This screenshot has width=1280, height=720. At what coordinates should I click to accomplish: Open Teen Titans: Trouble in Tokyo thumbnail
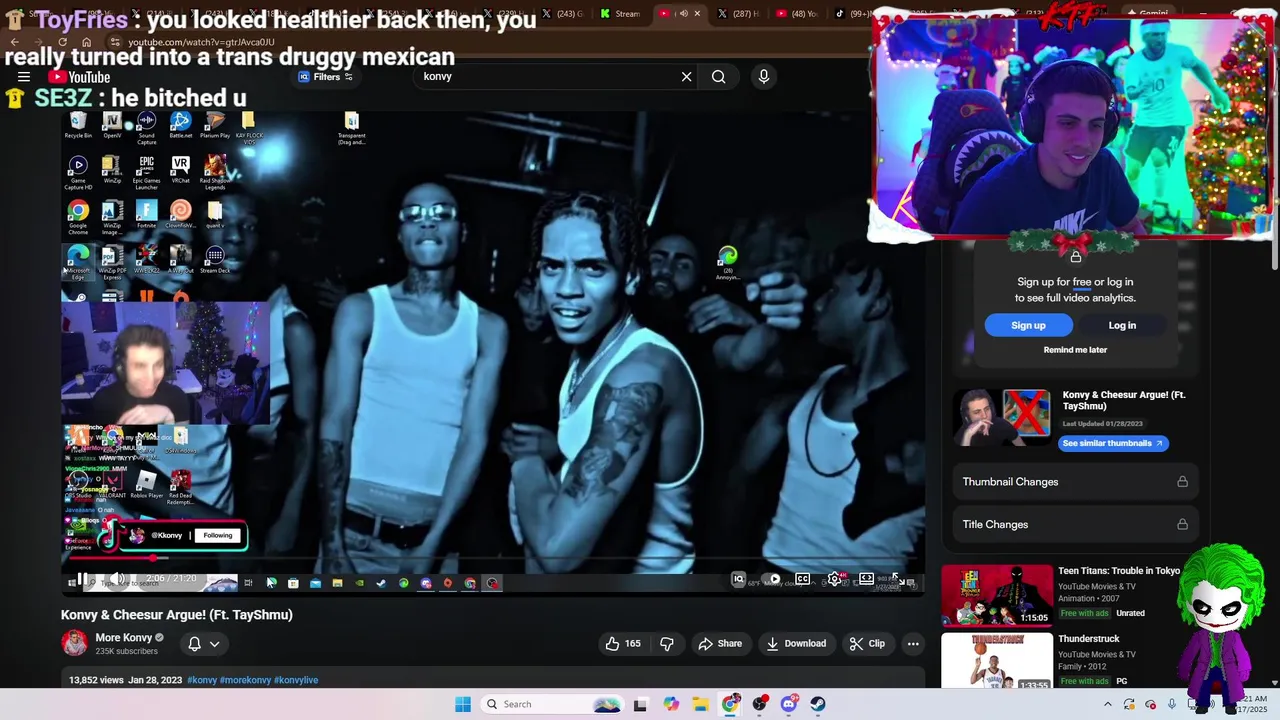997,595
